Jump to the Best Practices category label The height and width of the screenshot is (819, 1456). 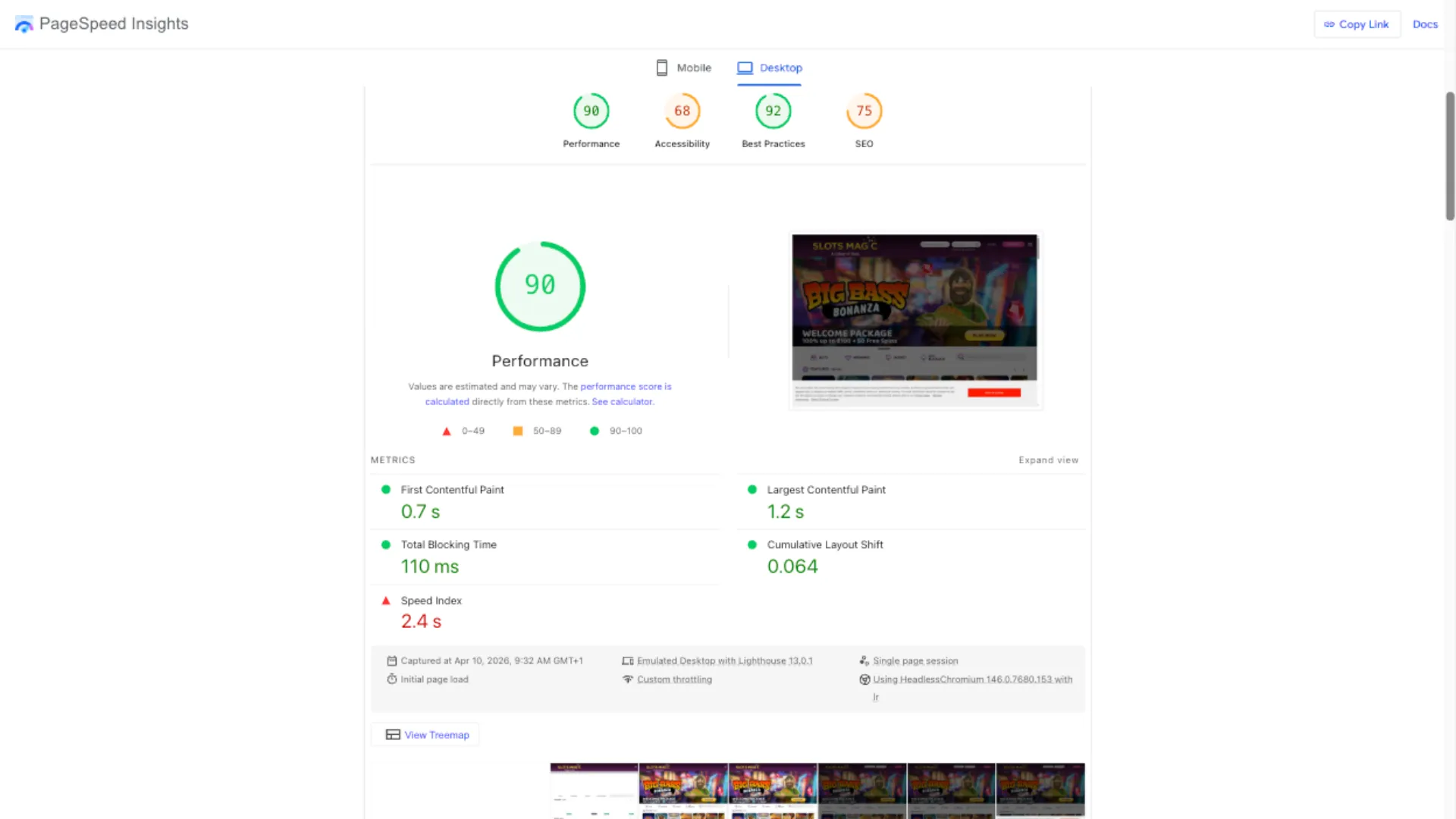pyautogui.click(x=773, y=143)
